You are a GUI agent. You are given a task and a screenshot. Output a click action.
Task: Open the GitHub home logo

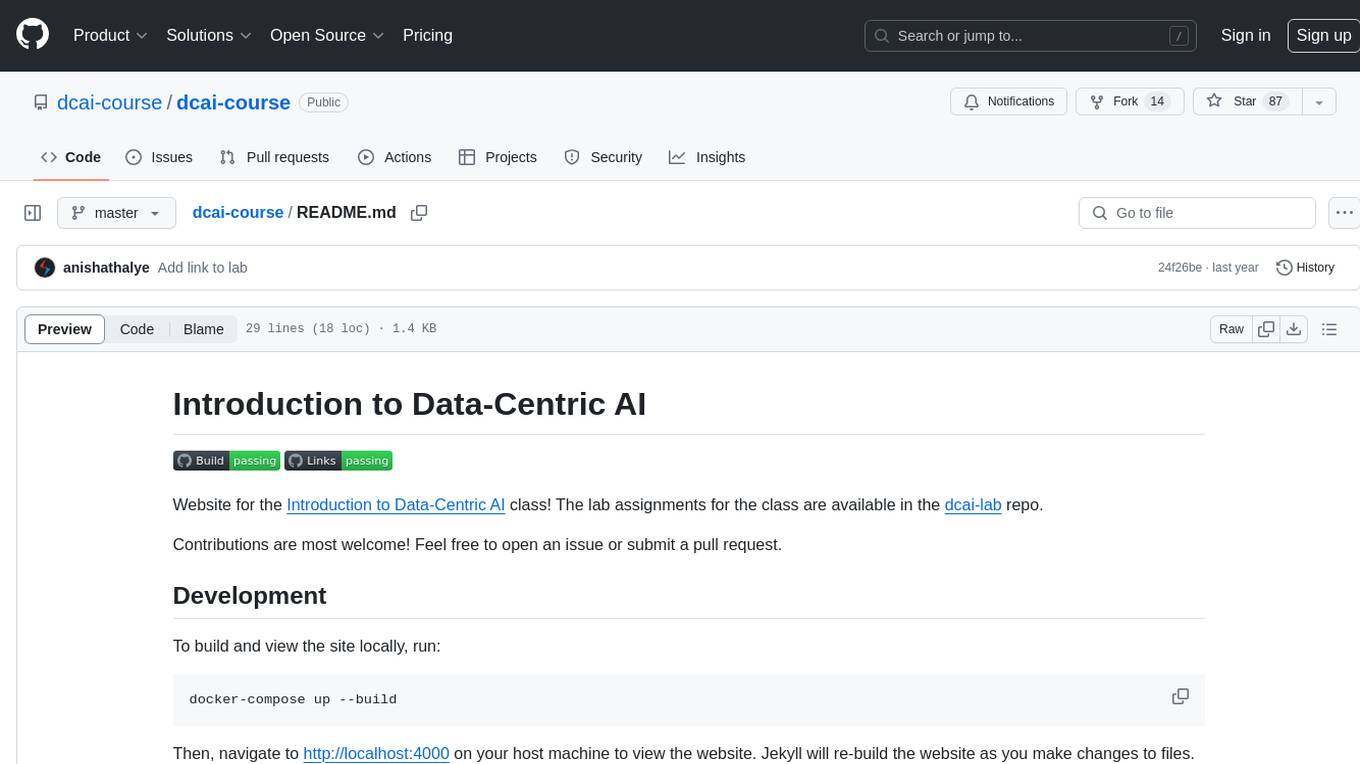point(32,35)
